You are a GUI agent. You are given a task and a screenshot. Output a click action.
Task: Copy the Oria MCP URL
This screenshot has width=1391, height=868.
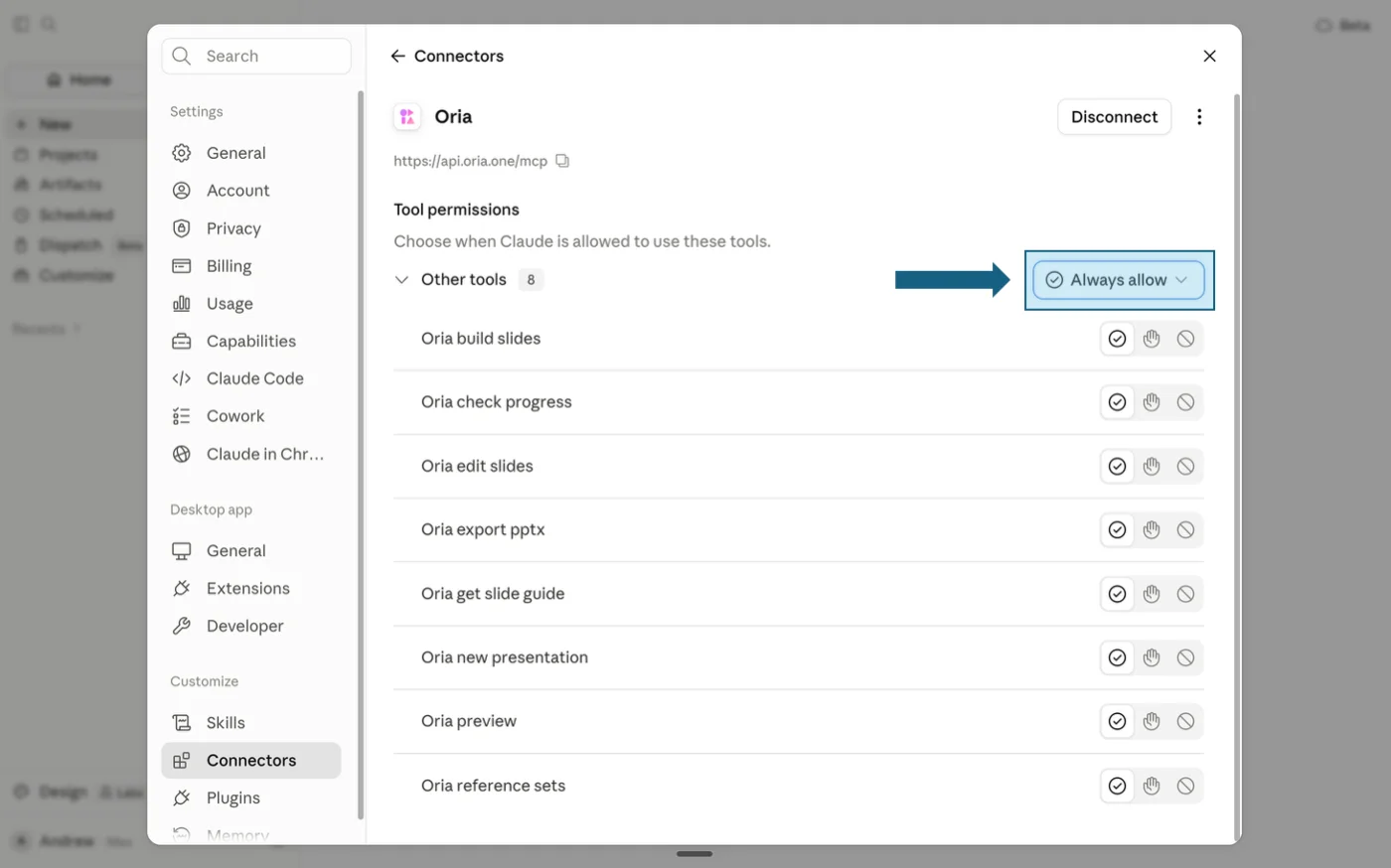point(562,161)
